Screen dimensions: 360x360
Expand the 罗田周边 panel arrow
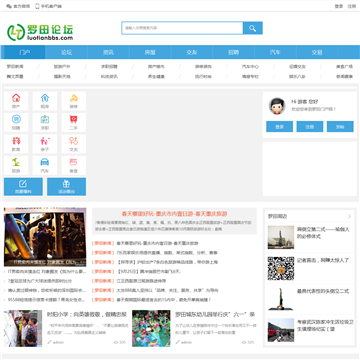point(349,216)
